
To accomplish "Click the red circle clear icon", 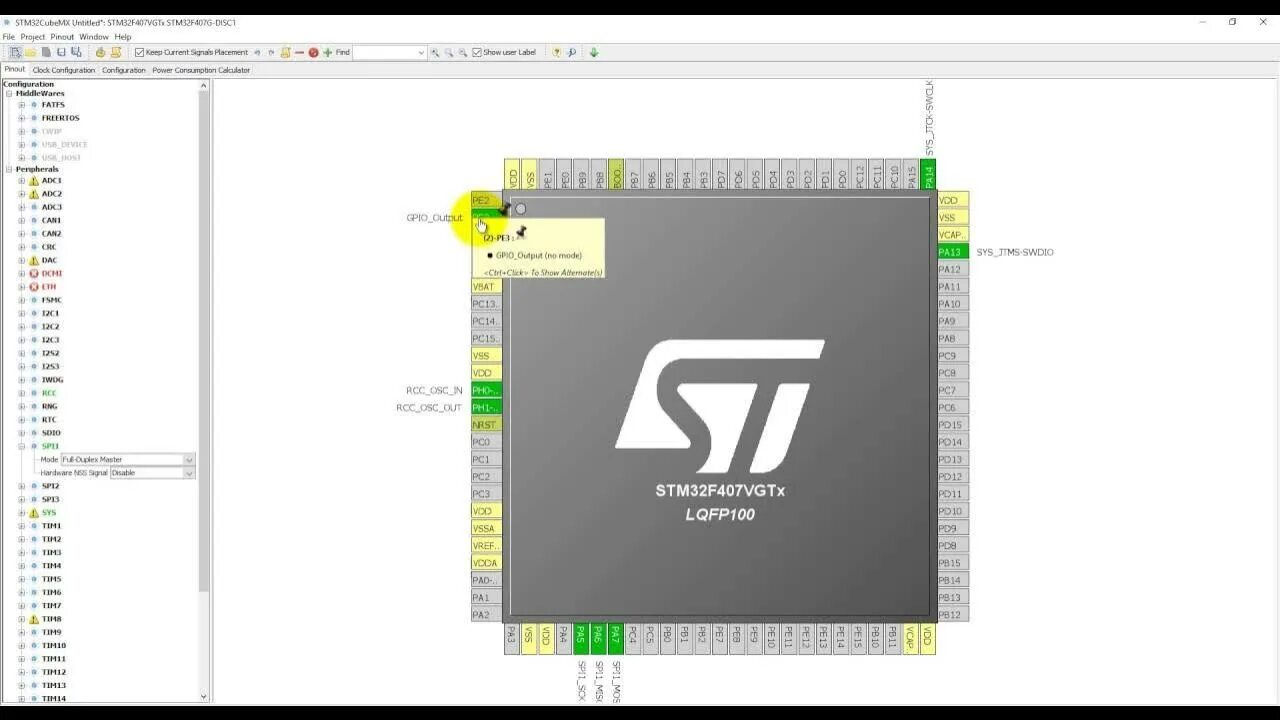I will (313, 52).
